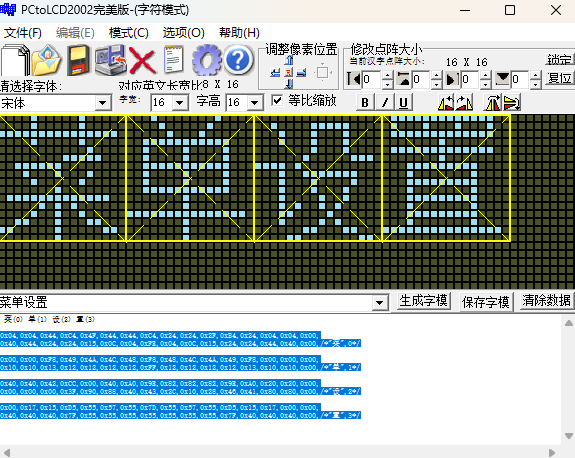The height and width of the screenshot is (458, 575).
Task: Open the notepad text icon
Action: [x=174, y=59]
